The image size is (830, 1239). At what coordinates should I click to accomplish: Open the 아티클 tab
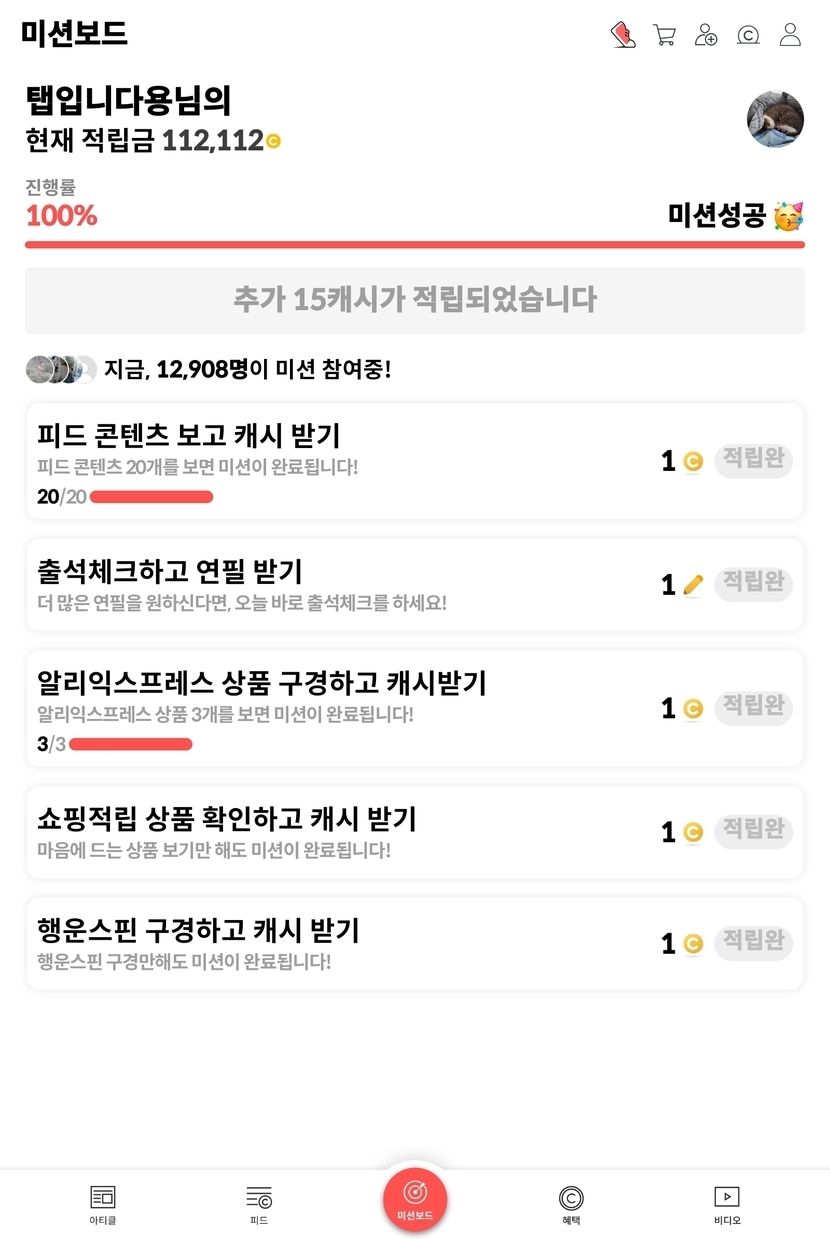coord(103,1204)
